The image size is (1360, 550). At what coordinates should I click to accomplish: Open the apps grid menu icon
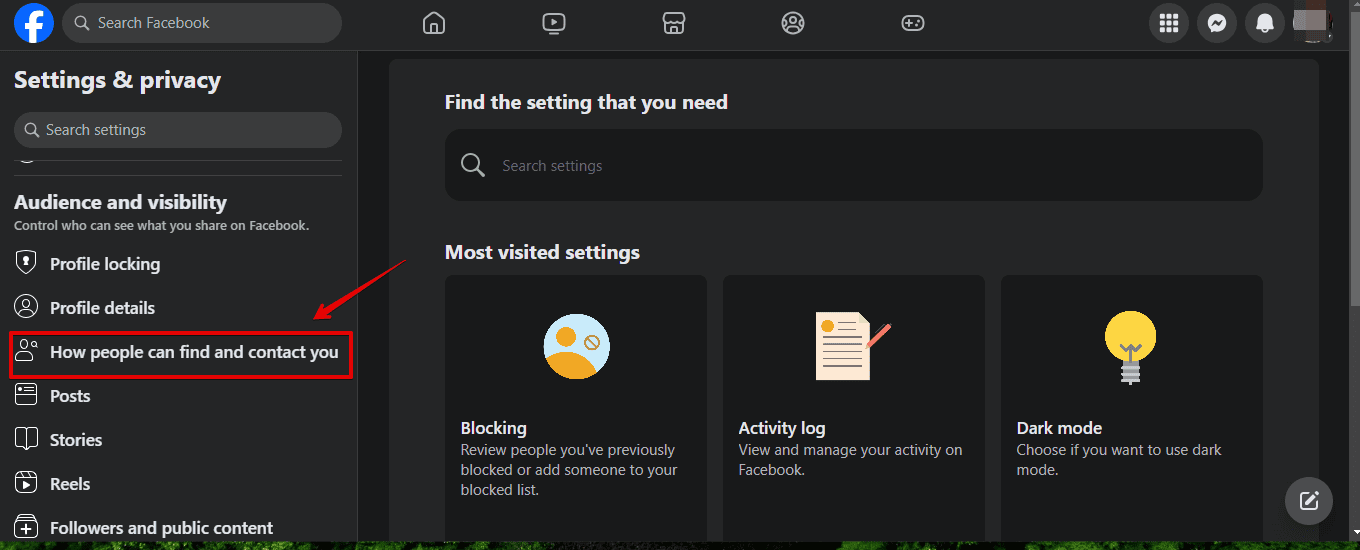point(1169,23)
